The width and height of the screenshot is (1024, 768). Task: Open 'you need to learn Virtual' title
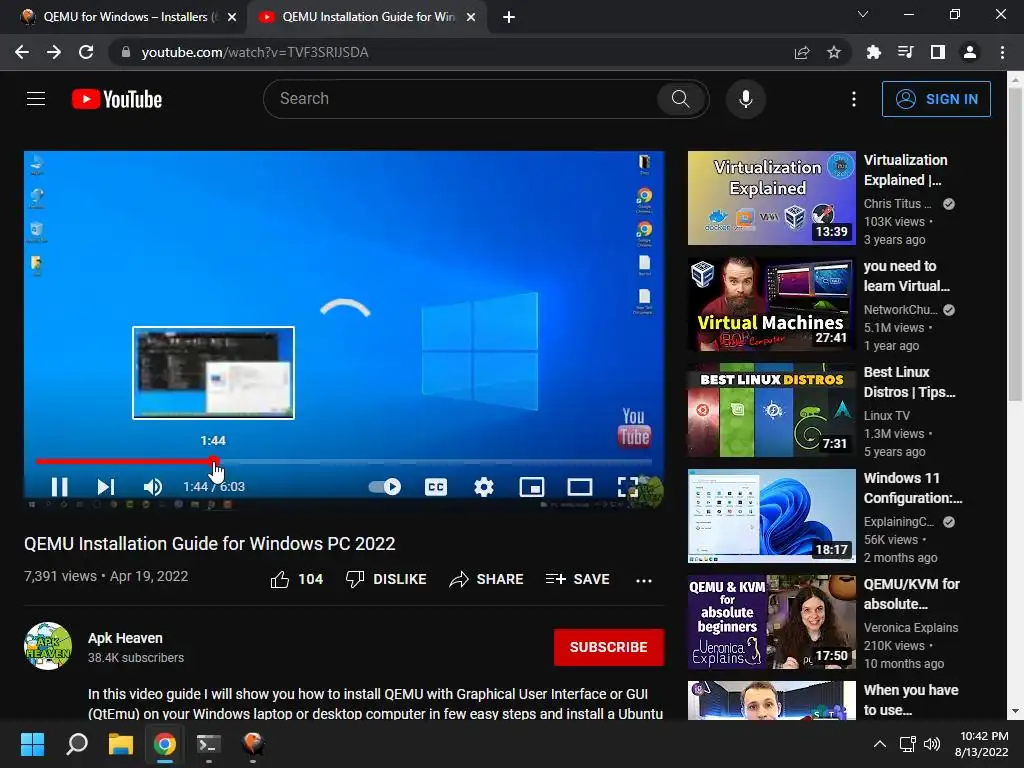(906, 276)
